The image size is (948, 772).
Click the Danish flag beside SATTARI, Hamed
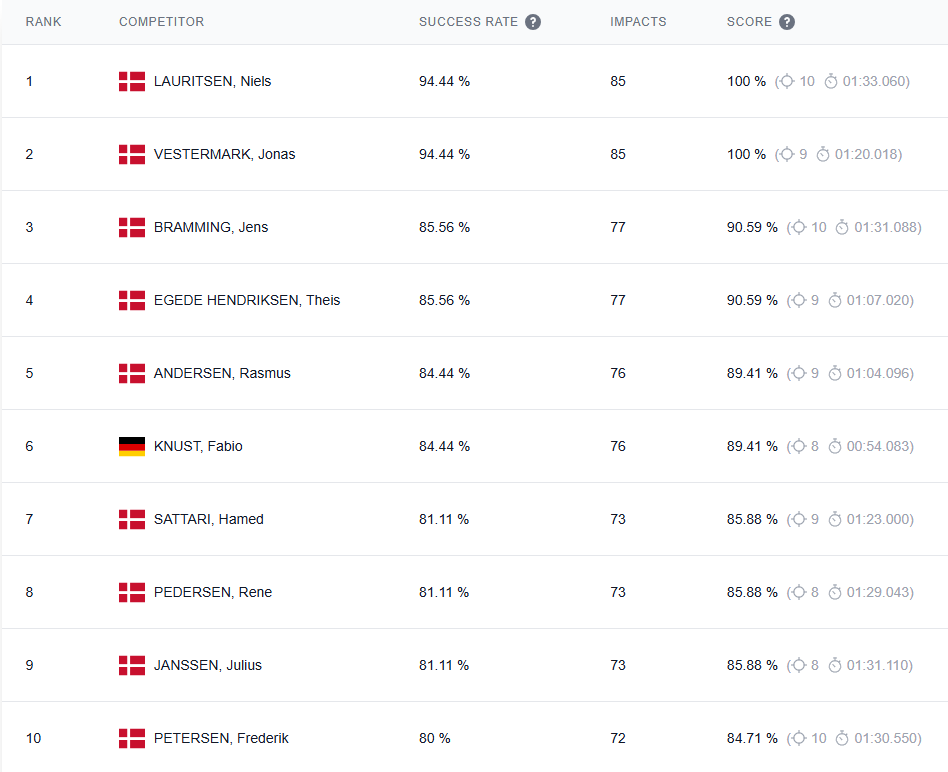pos(132,520)
